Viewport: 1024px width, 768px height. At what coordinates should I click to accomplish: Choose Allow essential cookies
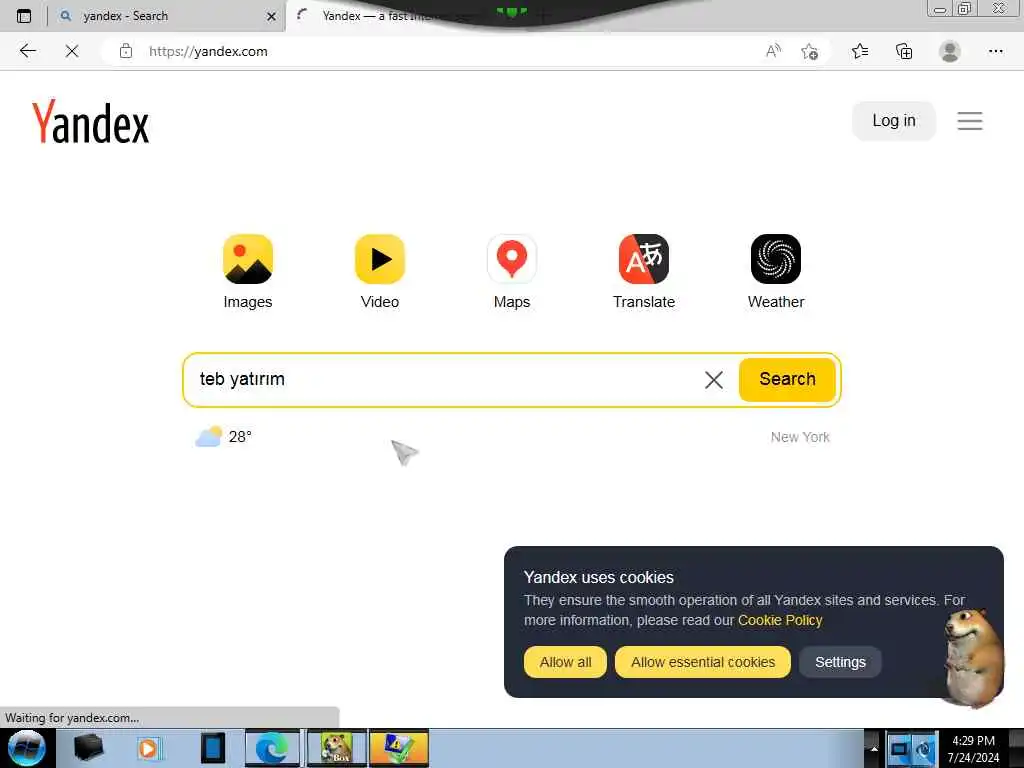tap(703, 662)
